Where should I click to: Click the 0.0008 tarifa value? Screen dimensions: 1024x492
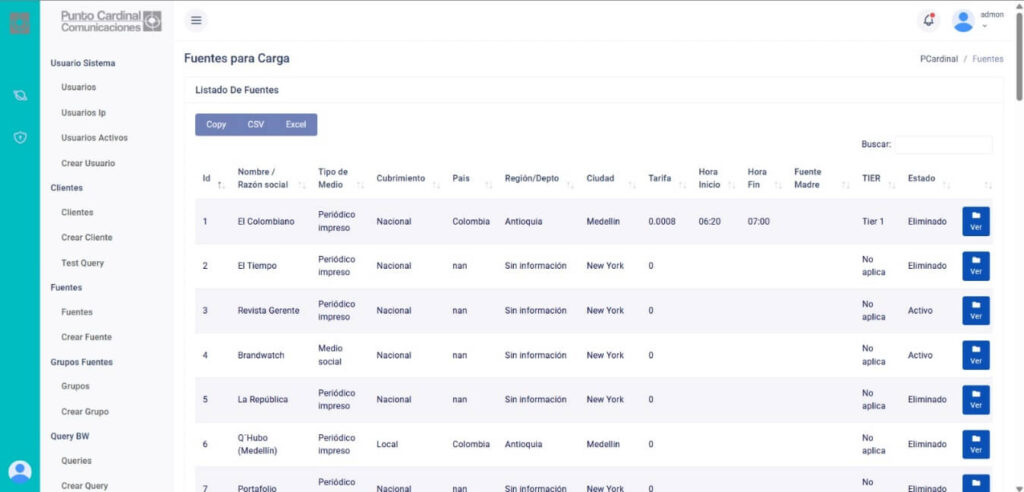click(662, 221)
